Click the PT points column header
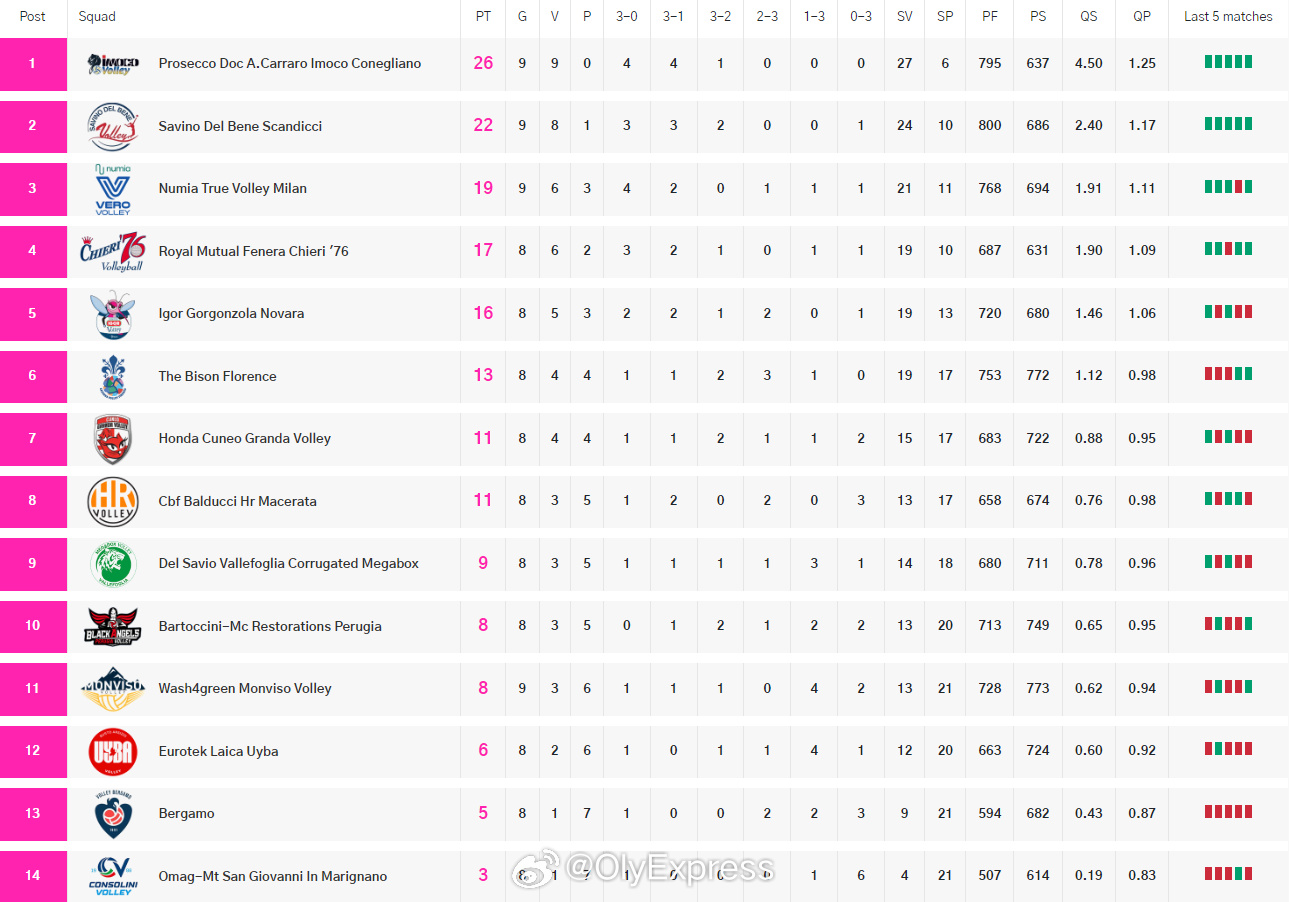This screenshot has width=1289, height=902. [482, 16]
